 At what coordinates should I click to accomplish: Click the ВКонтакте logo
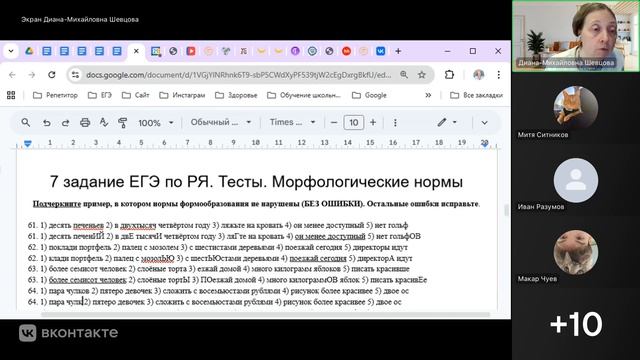click(x=68, y=333)
